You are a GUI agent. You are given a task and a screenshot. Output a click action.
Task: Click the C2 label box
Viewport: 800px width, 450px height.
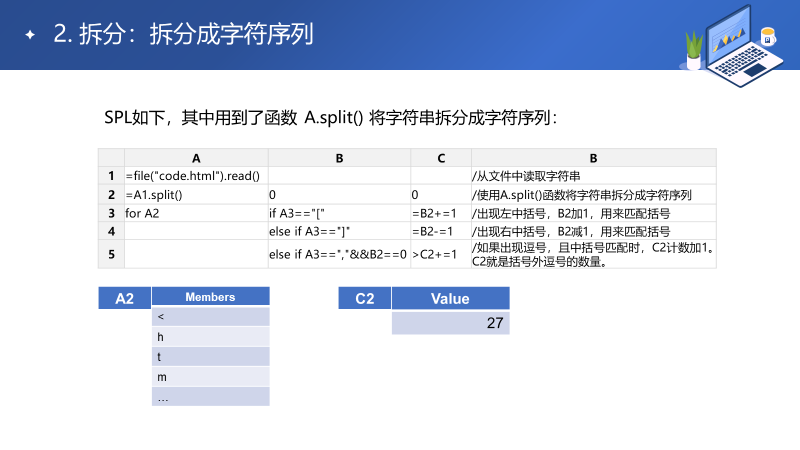tap(365, 298)
